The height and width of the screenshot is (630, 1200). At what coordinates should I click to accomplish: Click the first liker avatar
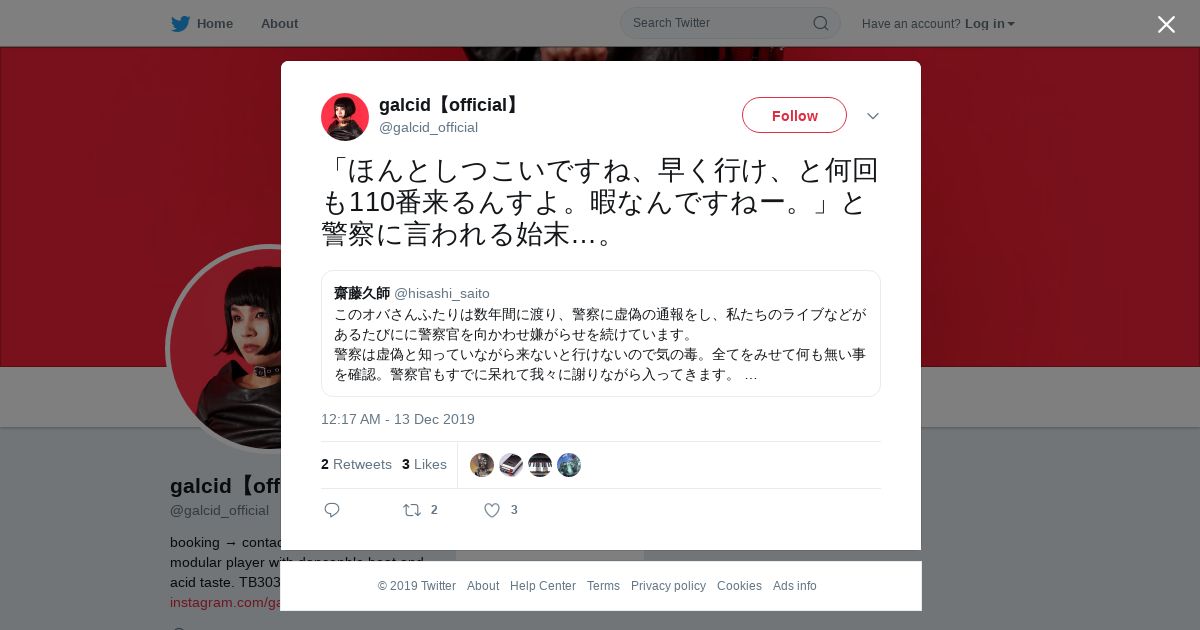tap(482, 465)
